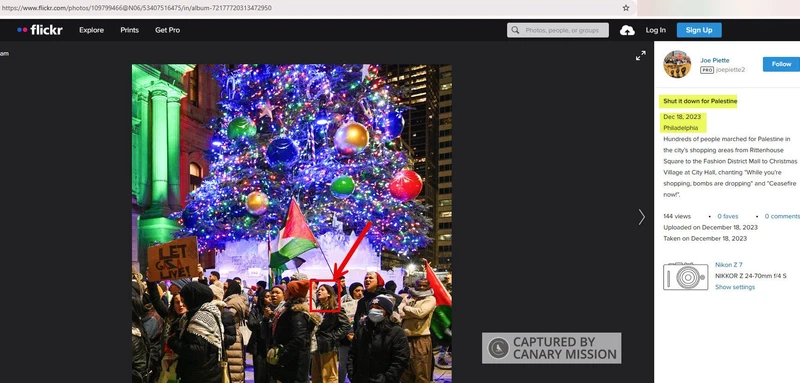Select "Uploaded on December 18, 2023" text
800x383 pixels.
(x=710, y=227)
